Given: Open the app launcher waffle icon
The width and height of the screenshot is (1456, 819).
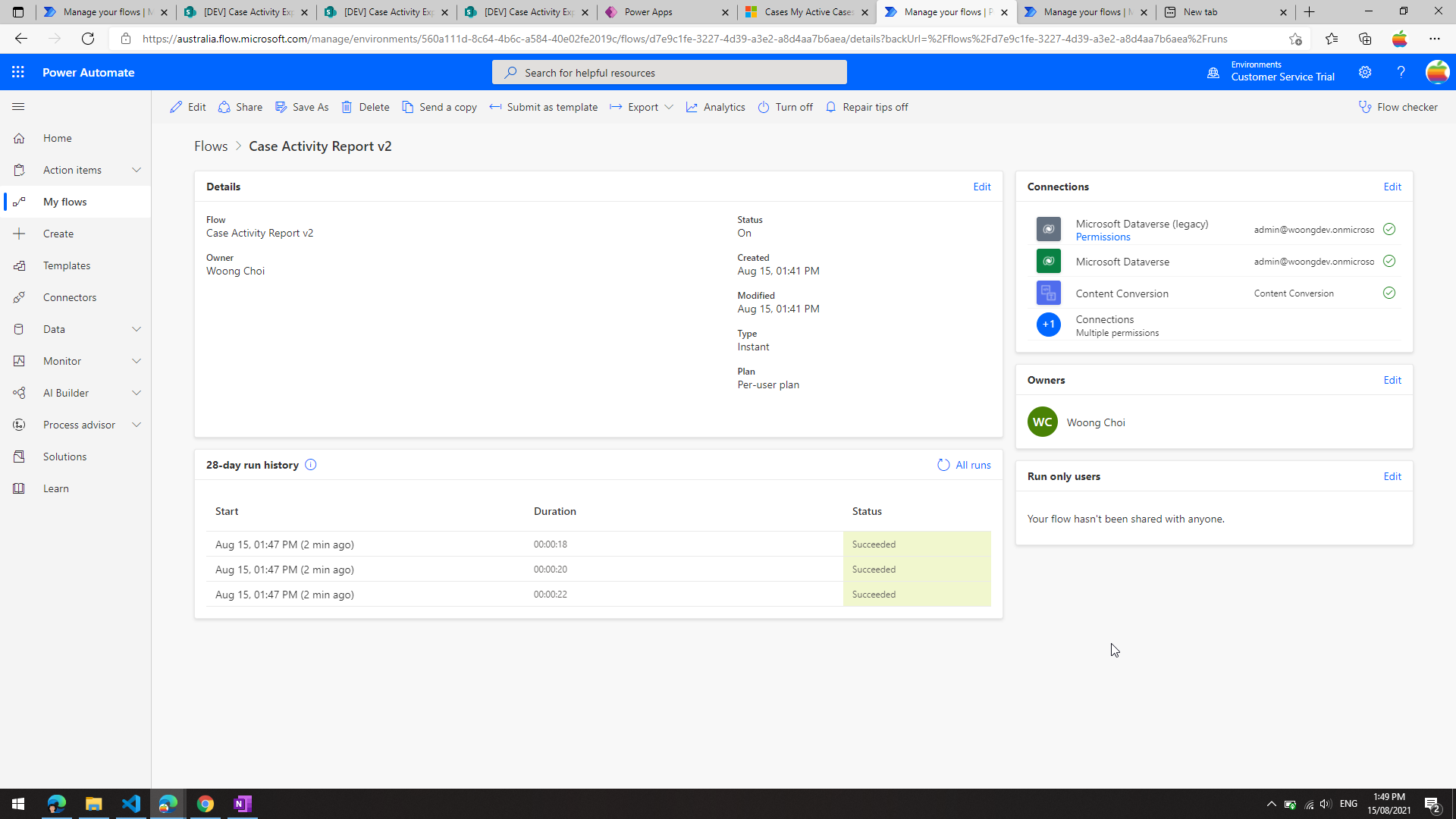Looking at the screenshot, I should pos(18,72).
